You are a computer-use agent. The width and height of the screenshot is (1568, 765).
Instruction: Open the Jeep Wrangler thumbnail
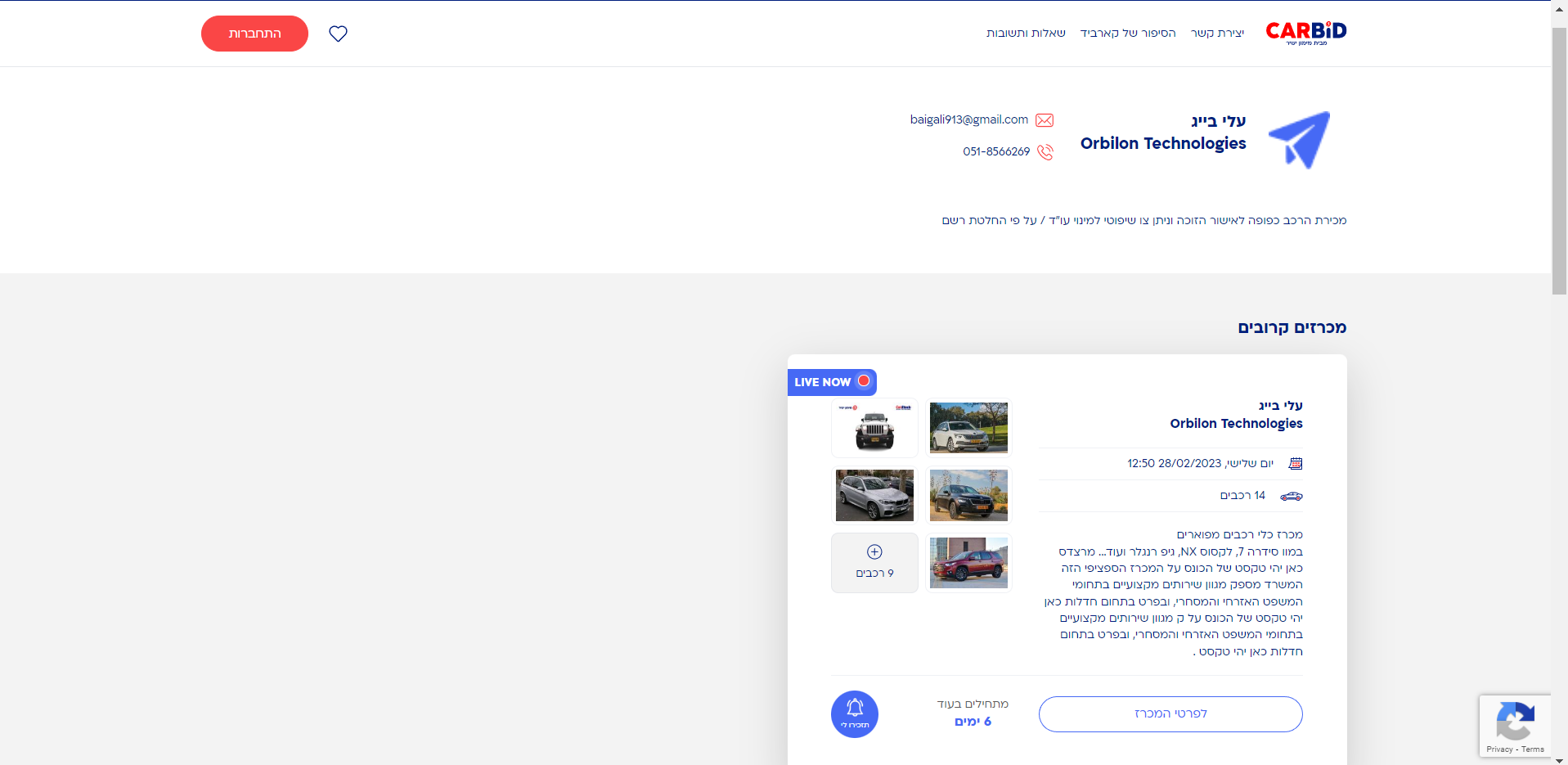pyautogui.click(x=874, y=428)
